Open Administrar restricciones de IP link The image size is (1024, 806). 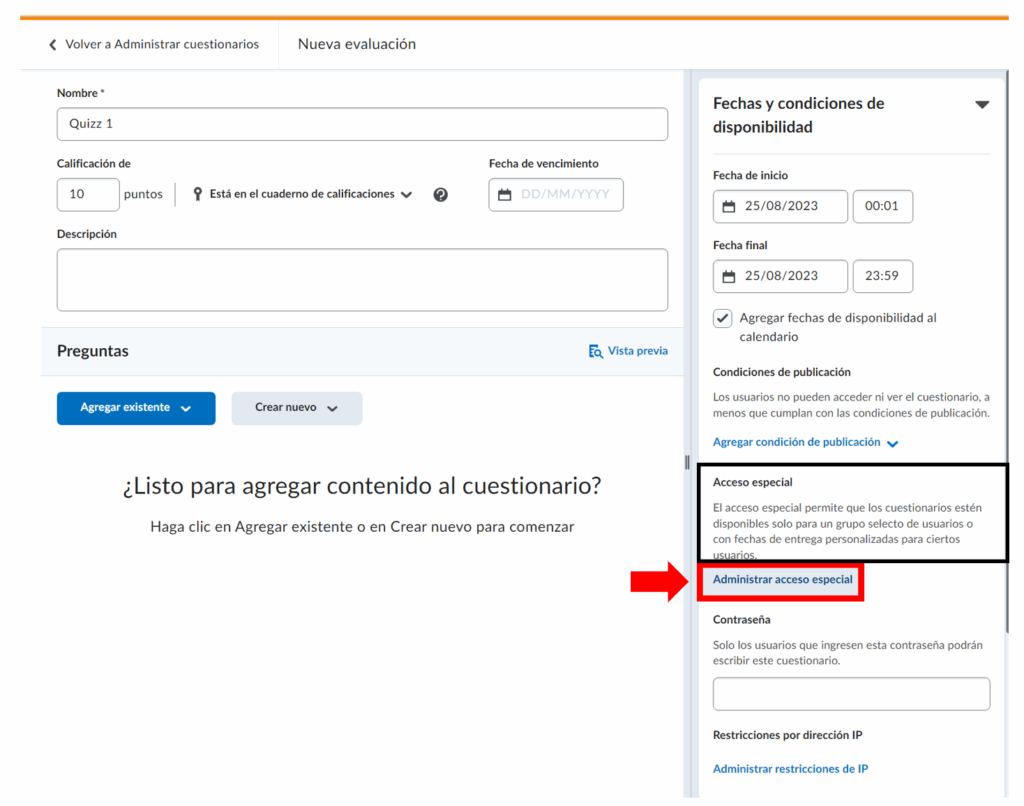(790, 769)
